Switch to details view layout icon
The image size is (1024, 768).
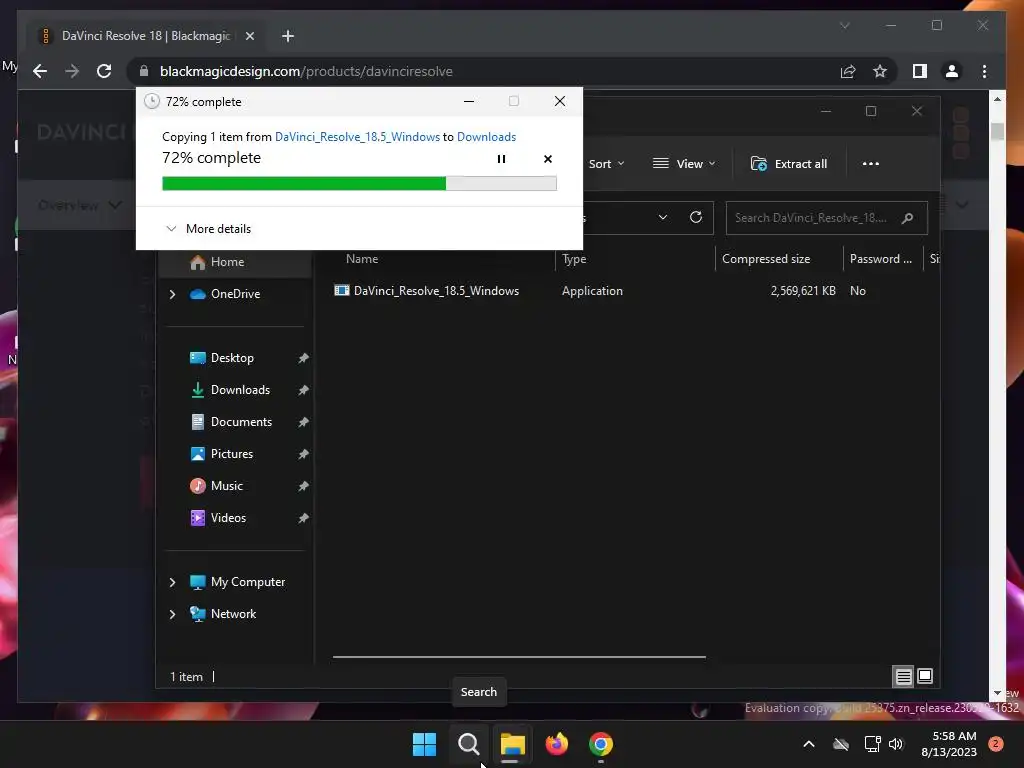[903, 676]
